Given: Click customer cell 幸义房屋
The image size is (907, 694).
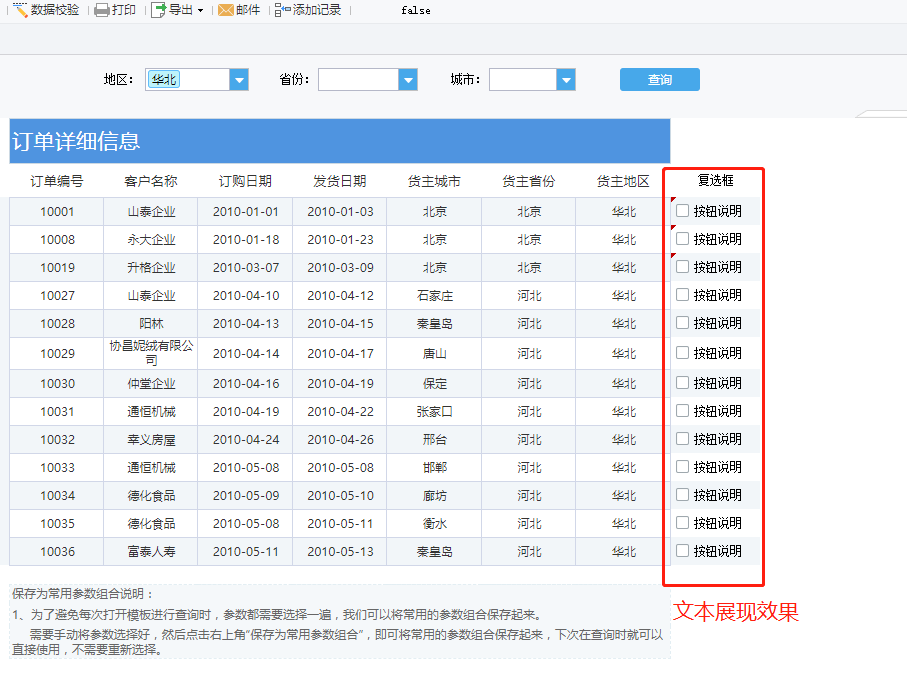Looking at the screenshot, I should point(151,440).
